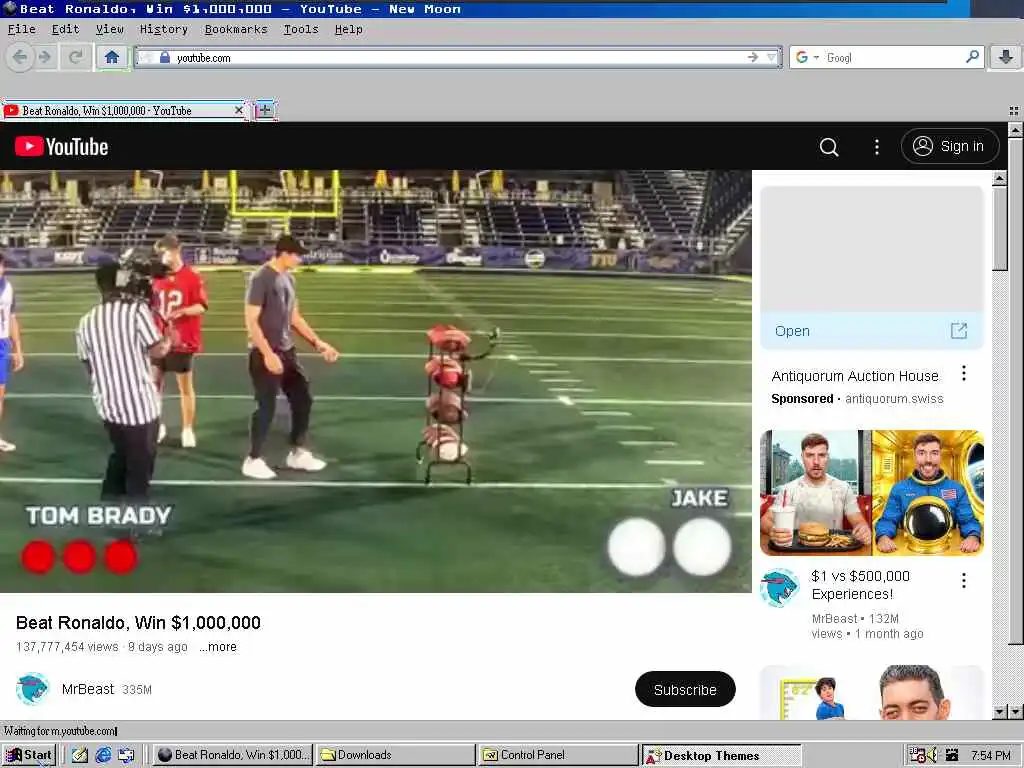Click the MrBeast channel avatar under the video
The image size is (1024, 768).
32,689
